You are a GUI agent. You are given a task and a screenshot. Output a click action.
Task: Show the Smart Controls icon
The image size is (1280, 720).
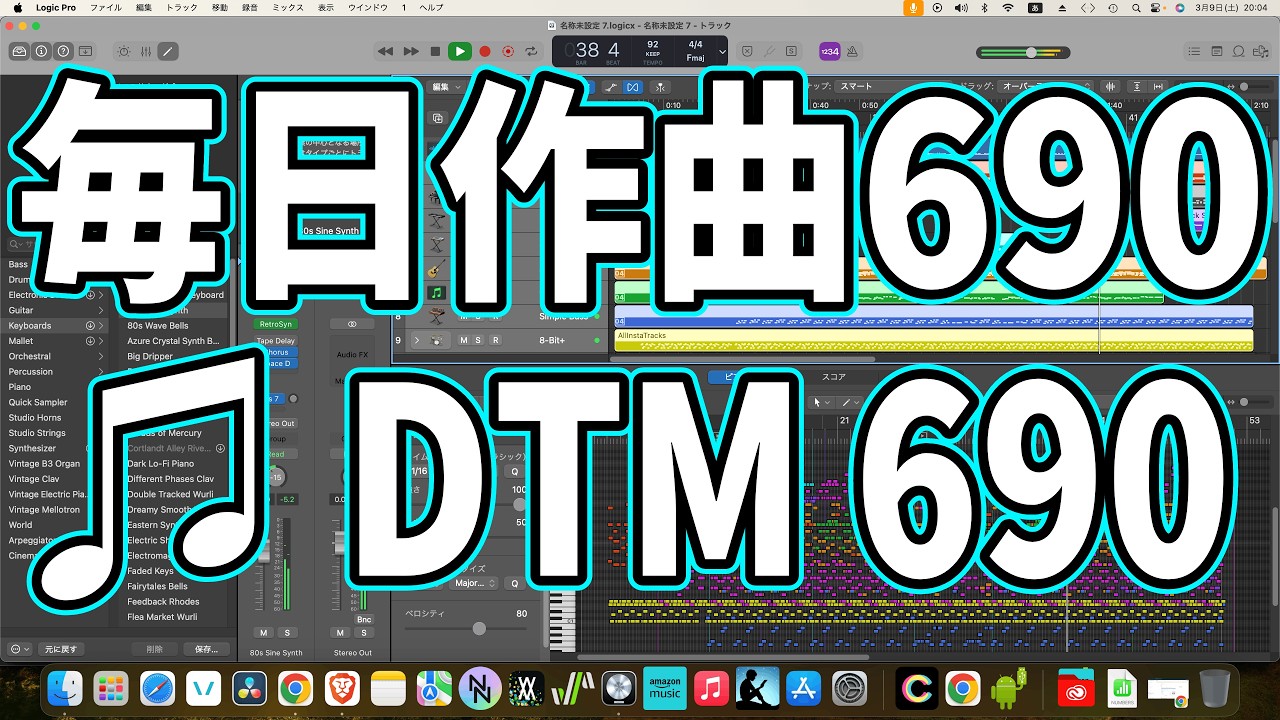(124, 51)
